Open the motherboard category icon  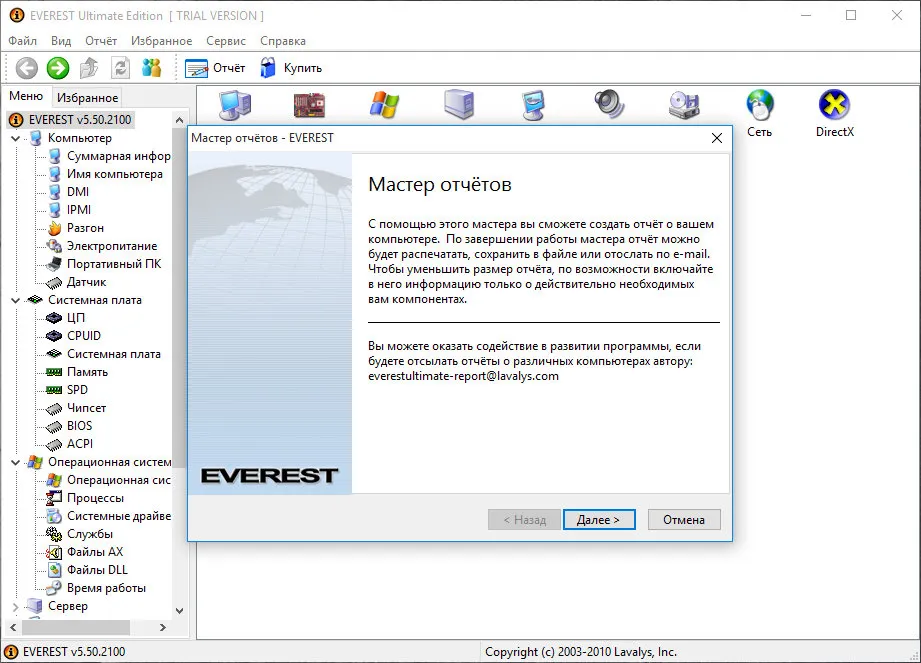tap(309, 106)
